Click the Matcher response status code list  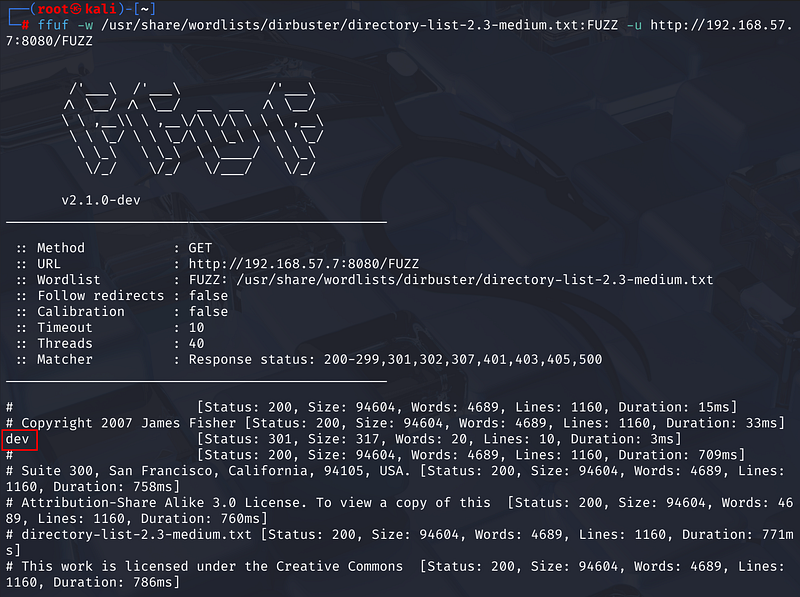pos(395,360)
